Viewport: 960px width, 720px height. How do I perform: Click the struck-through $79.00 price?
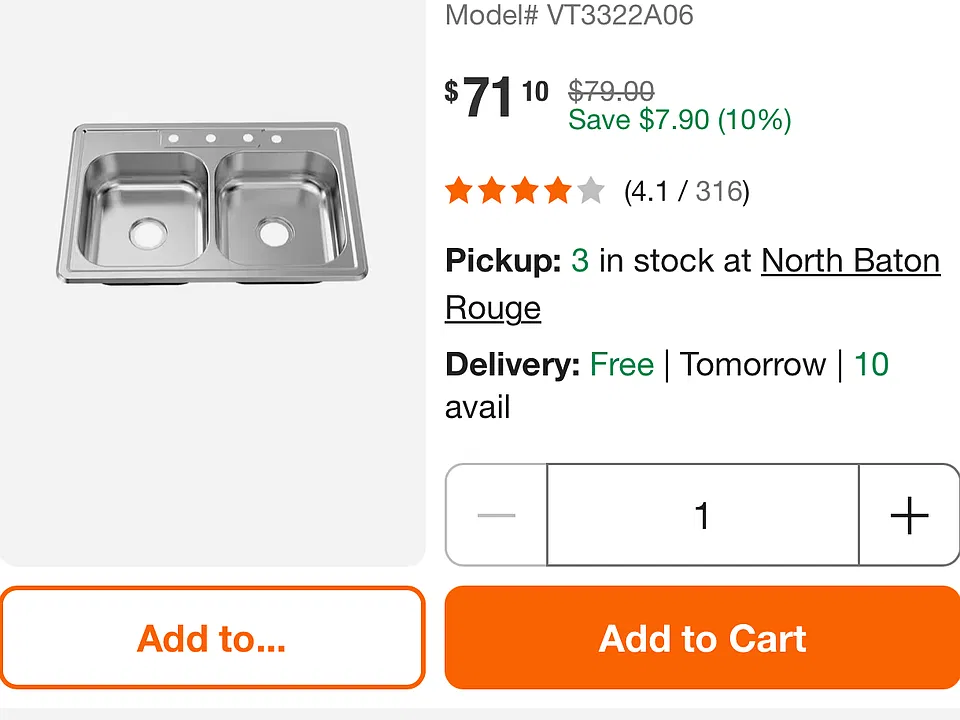coord(611,91)
